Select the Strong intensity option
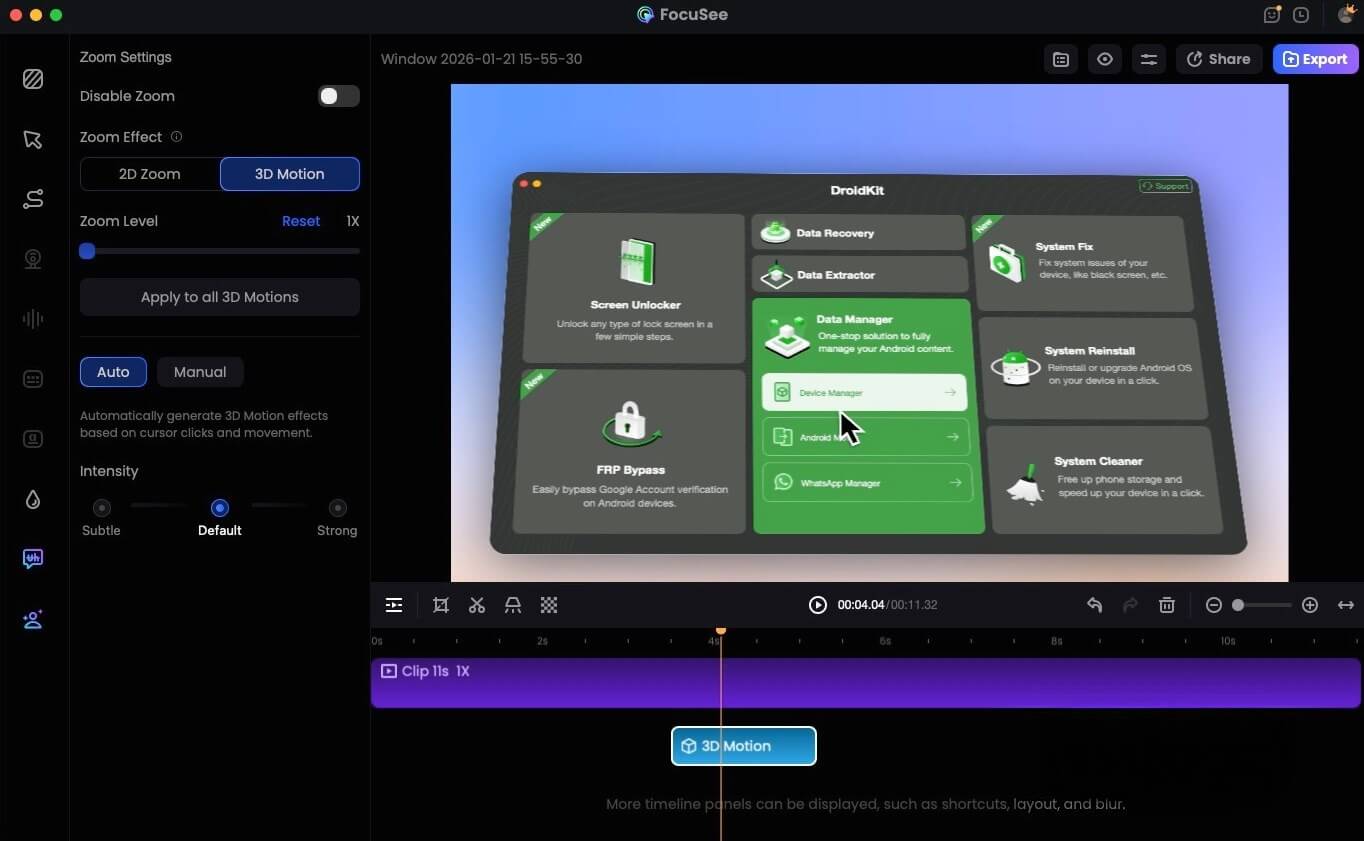Image resolution: width=1364 pixels, height=841 pixels. pos(338,508)
